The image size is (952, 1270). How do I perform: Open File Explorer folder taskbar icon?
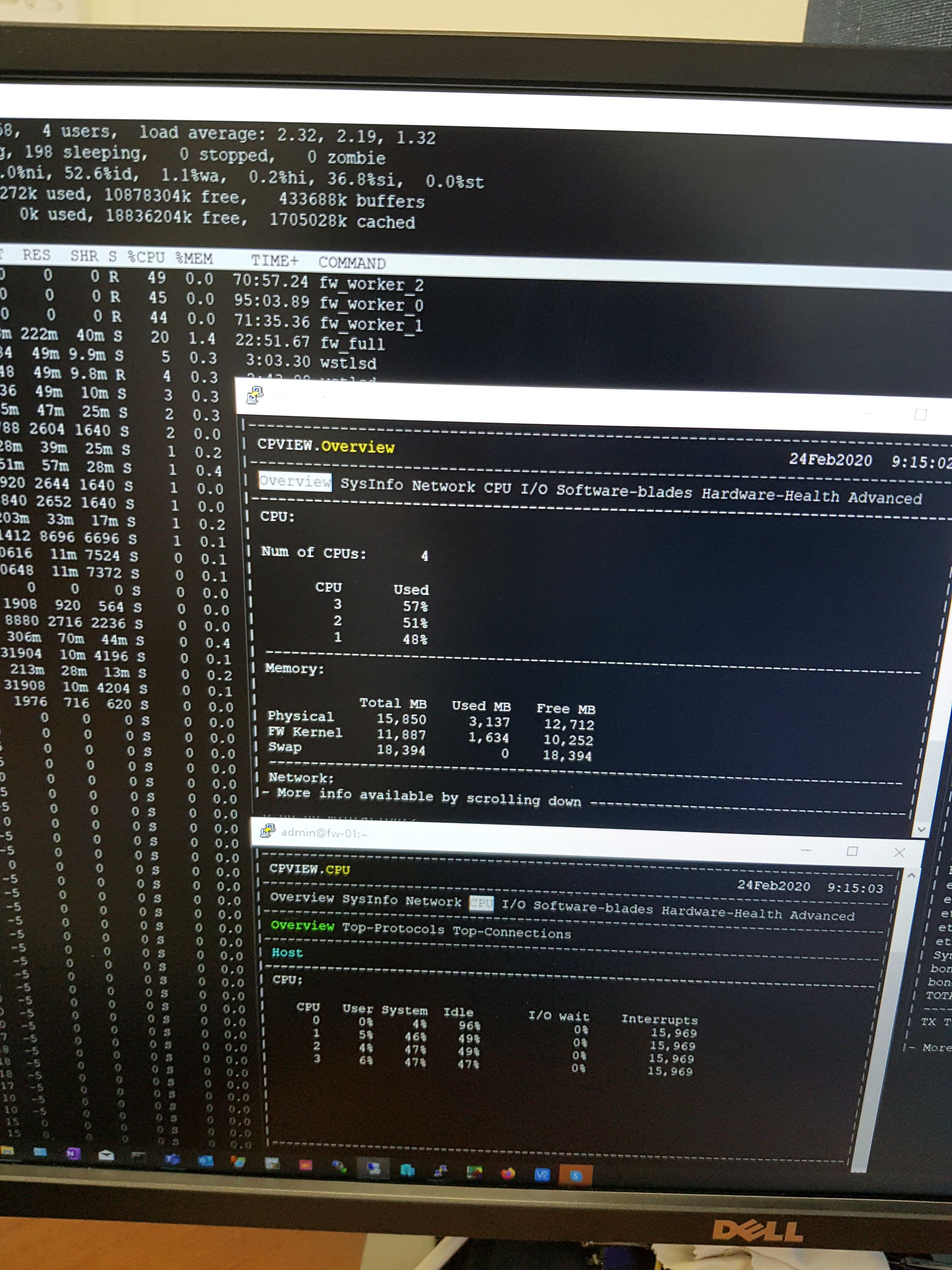[x=8, y=1150]
